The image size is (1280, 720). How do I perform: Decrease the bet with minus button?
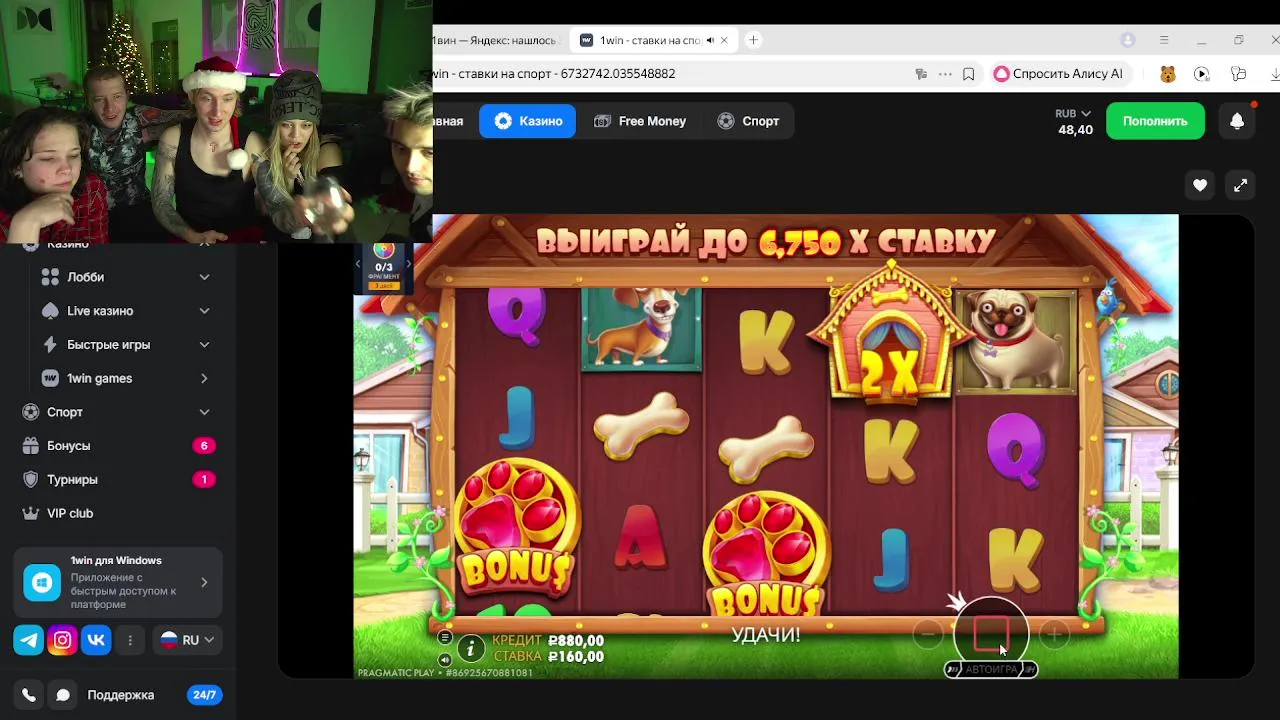click(928, 634)
